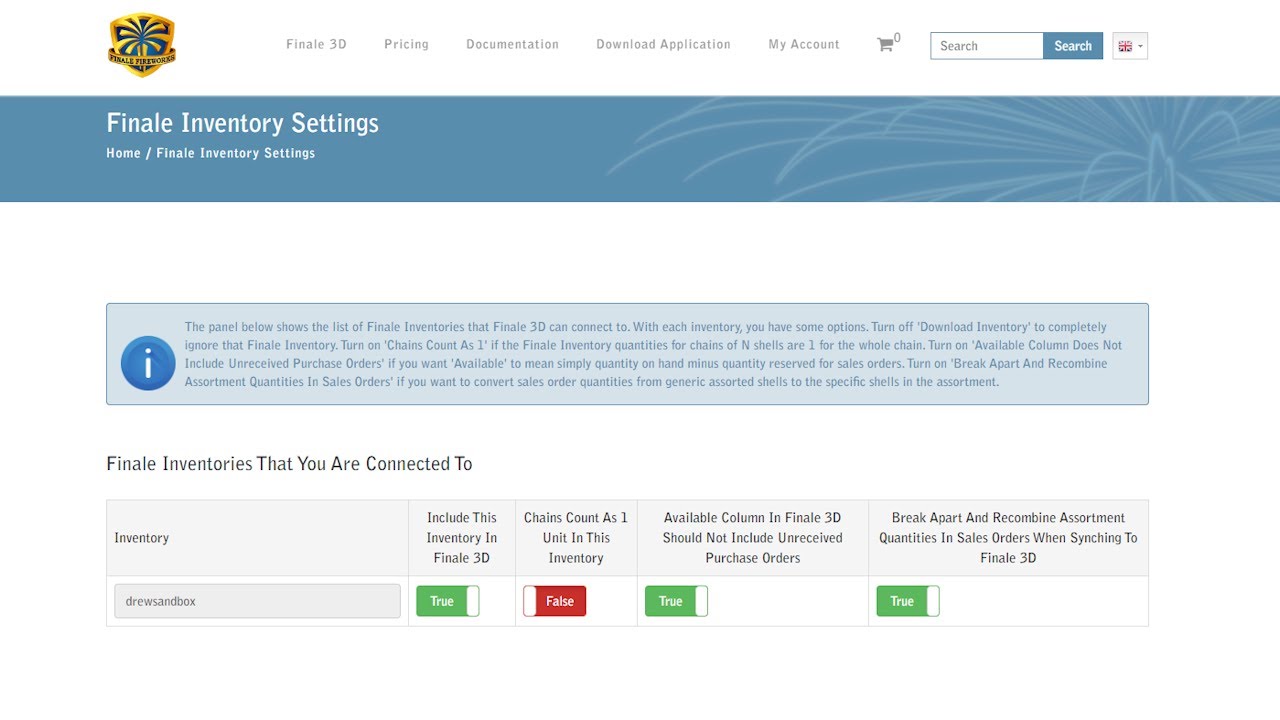Click the drewsandbox inventory name field
This screenshot has height=720, width=1280.
coord(257,601)
